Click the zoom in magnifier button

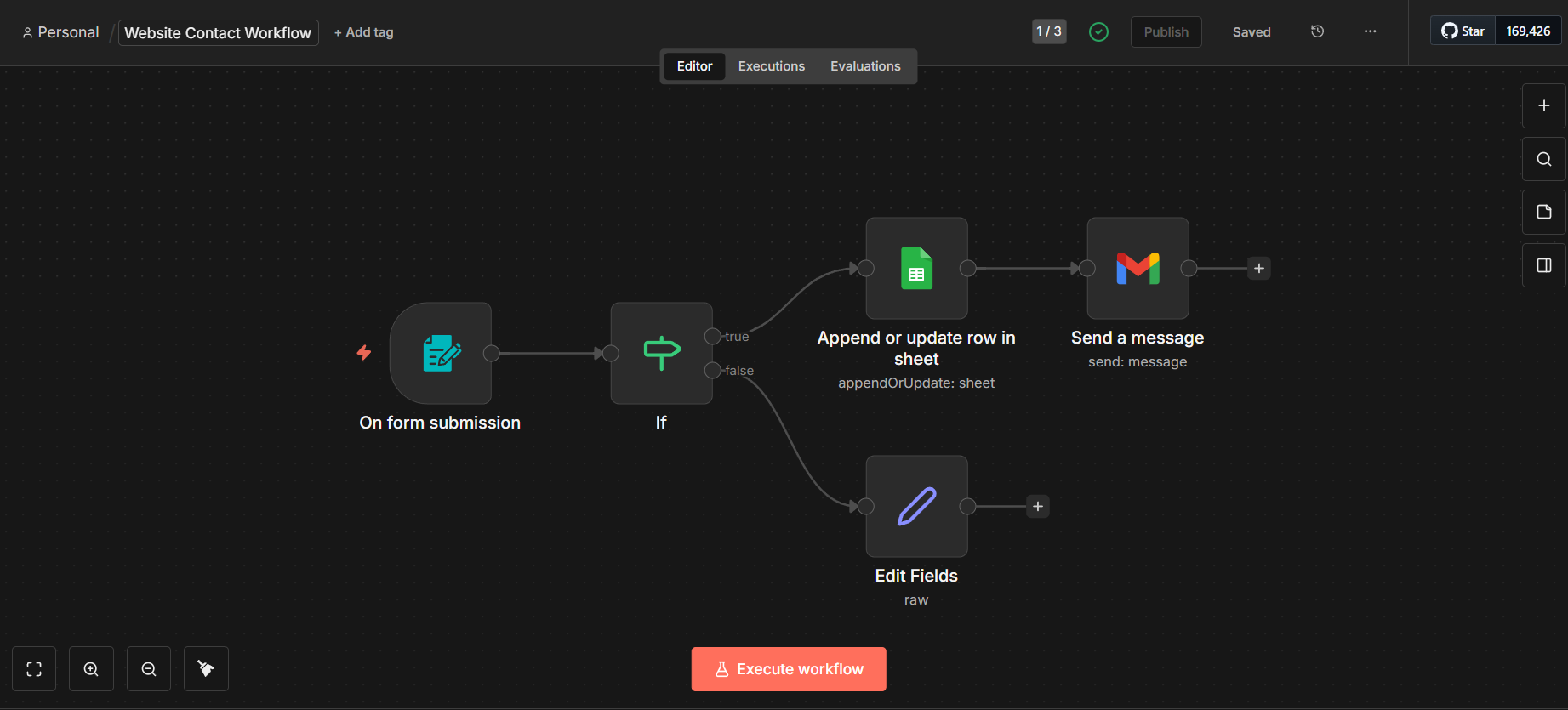[91, 669]
